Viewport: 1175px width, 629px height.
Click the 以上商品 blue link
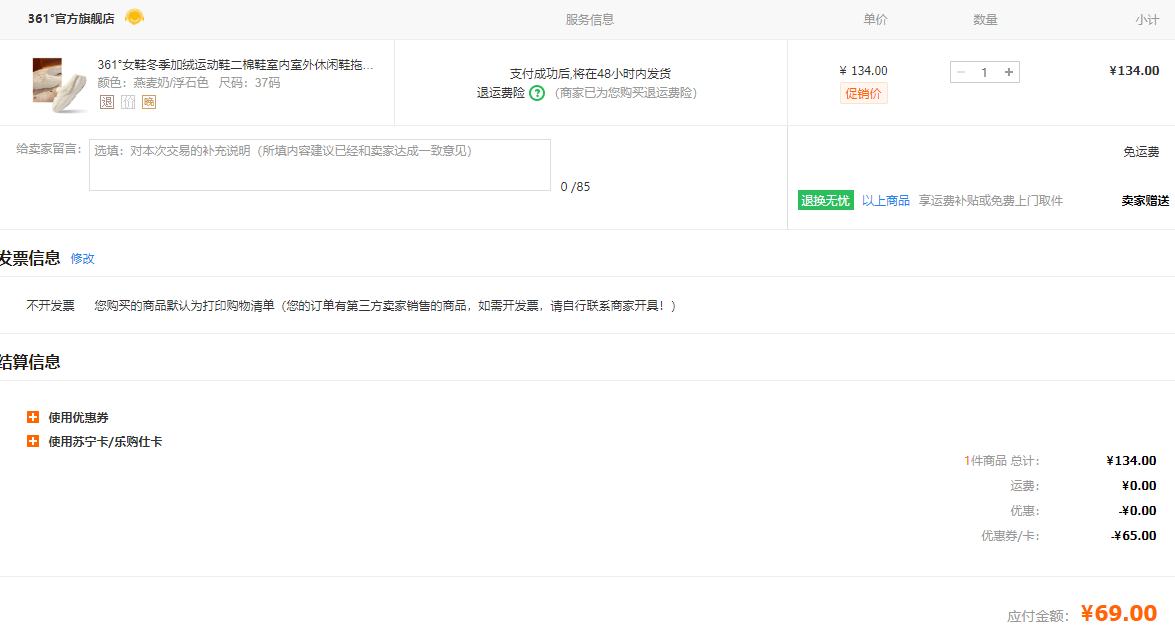(885, 200)
